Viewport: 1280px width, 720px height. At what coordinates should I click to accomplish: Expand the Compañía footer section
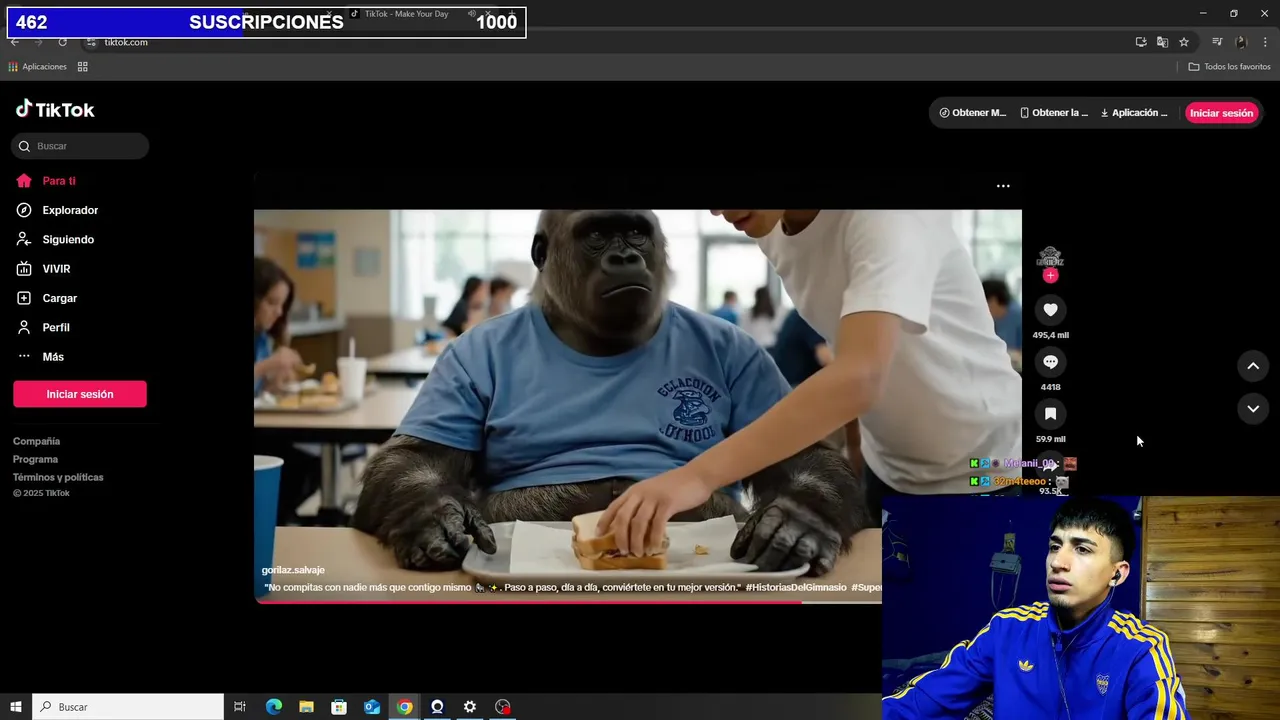pyautogui.click(x=36, y=441)
